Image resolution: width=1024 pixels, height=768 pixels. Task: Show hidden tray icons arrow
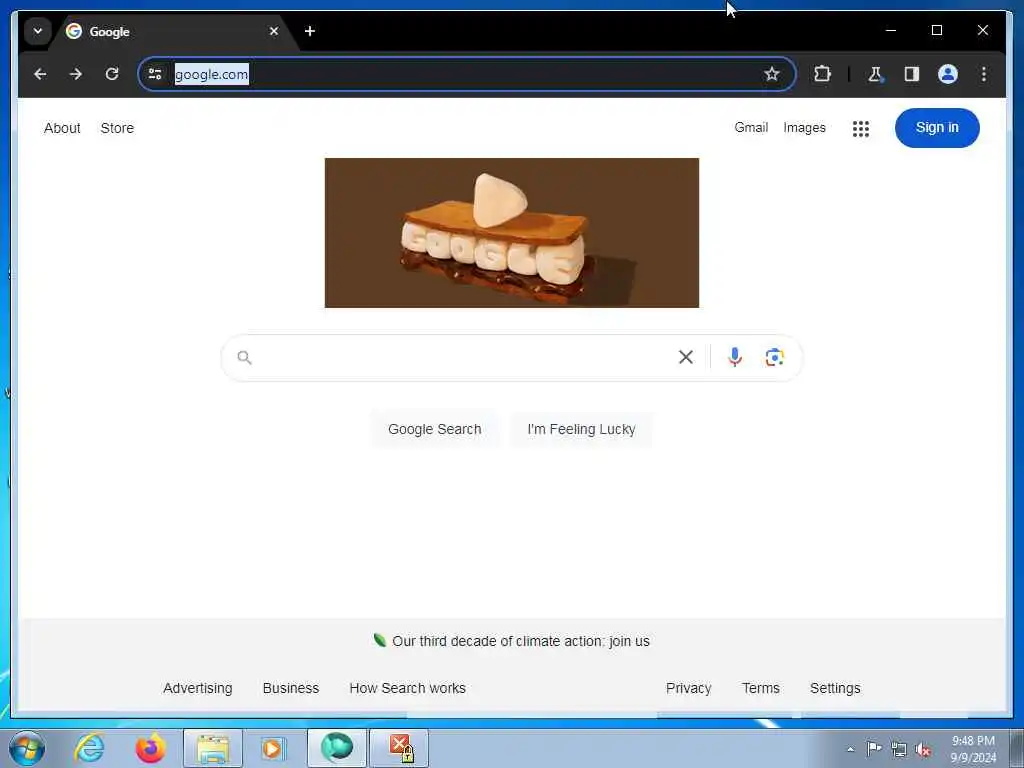850,749
